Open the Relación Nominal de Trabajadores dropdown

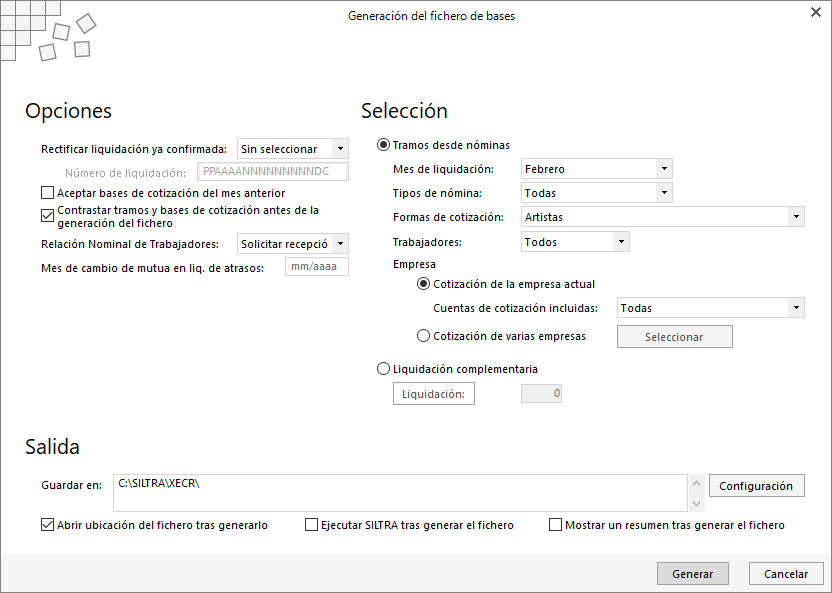[x=292, y=244]
